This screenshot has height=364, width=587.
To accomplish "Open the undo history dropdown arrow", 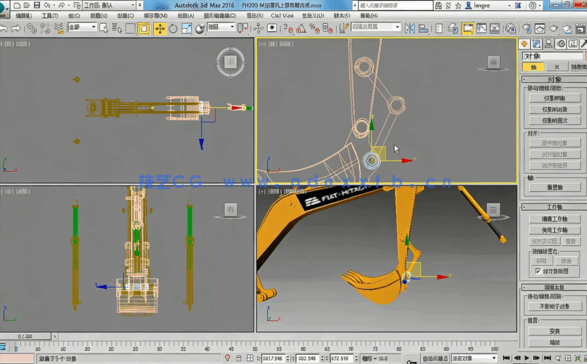I will point(54,5).
